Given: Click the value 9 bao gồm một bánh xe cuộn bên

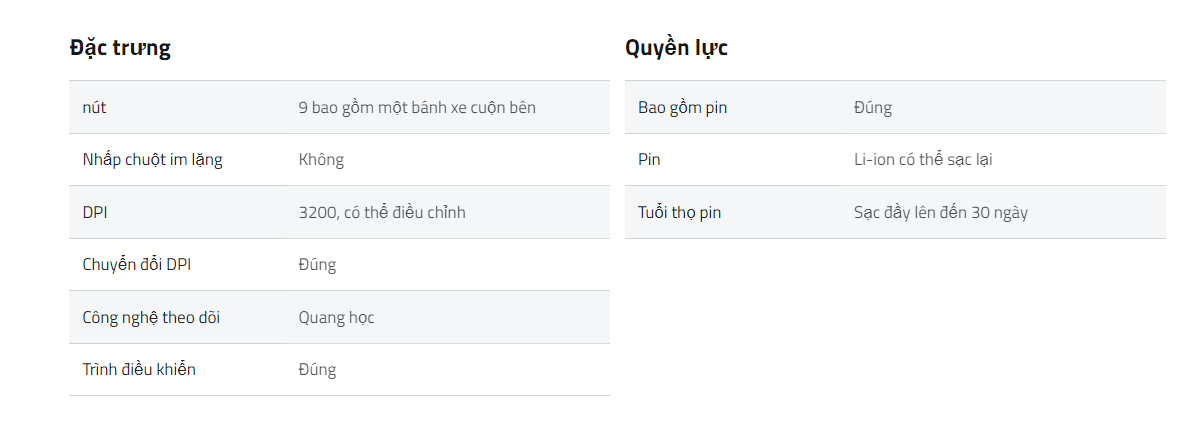Looking at the screenshot, I should pyautogui.click(x=417, y=107).
